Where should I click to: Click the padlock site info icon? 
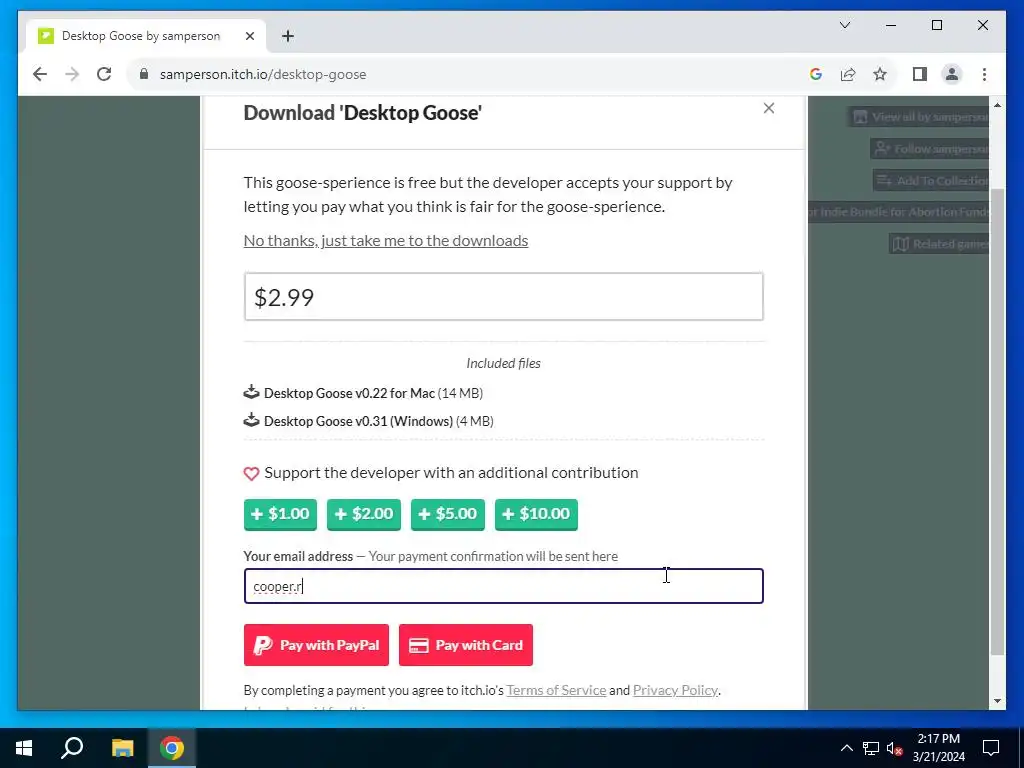point(144,74)
